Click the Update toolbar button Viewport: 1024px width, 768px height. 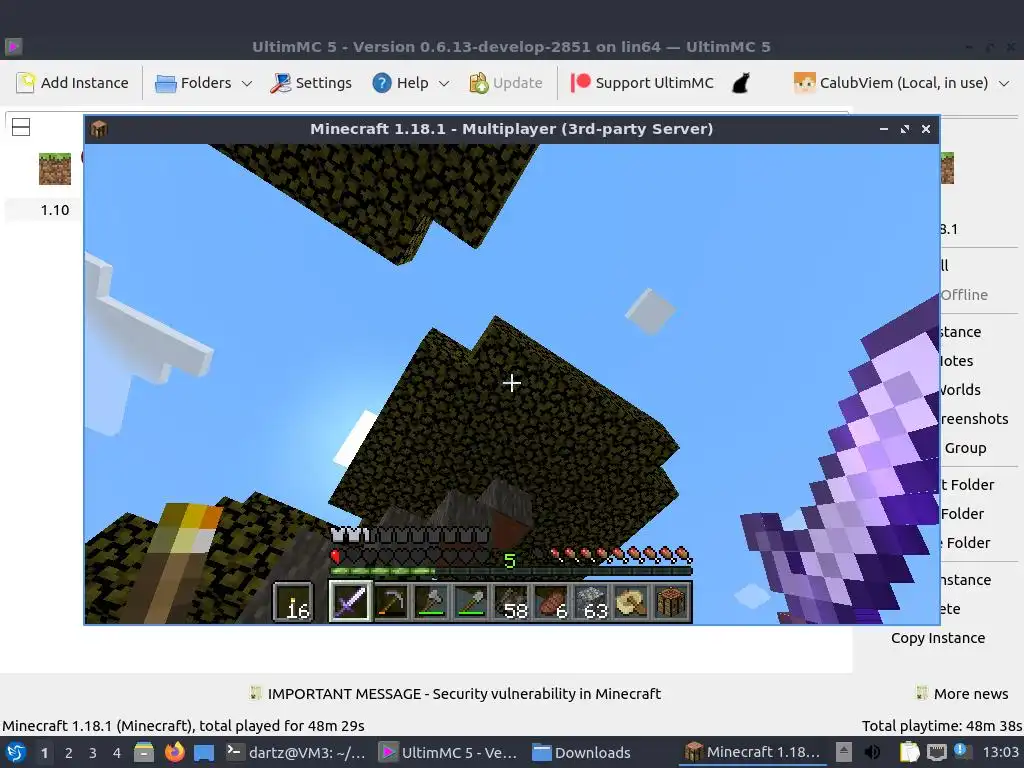click(506, 83)
